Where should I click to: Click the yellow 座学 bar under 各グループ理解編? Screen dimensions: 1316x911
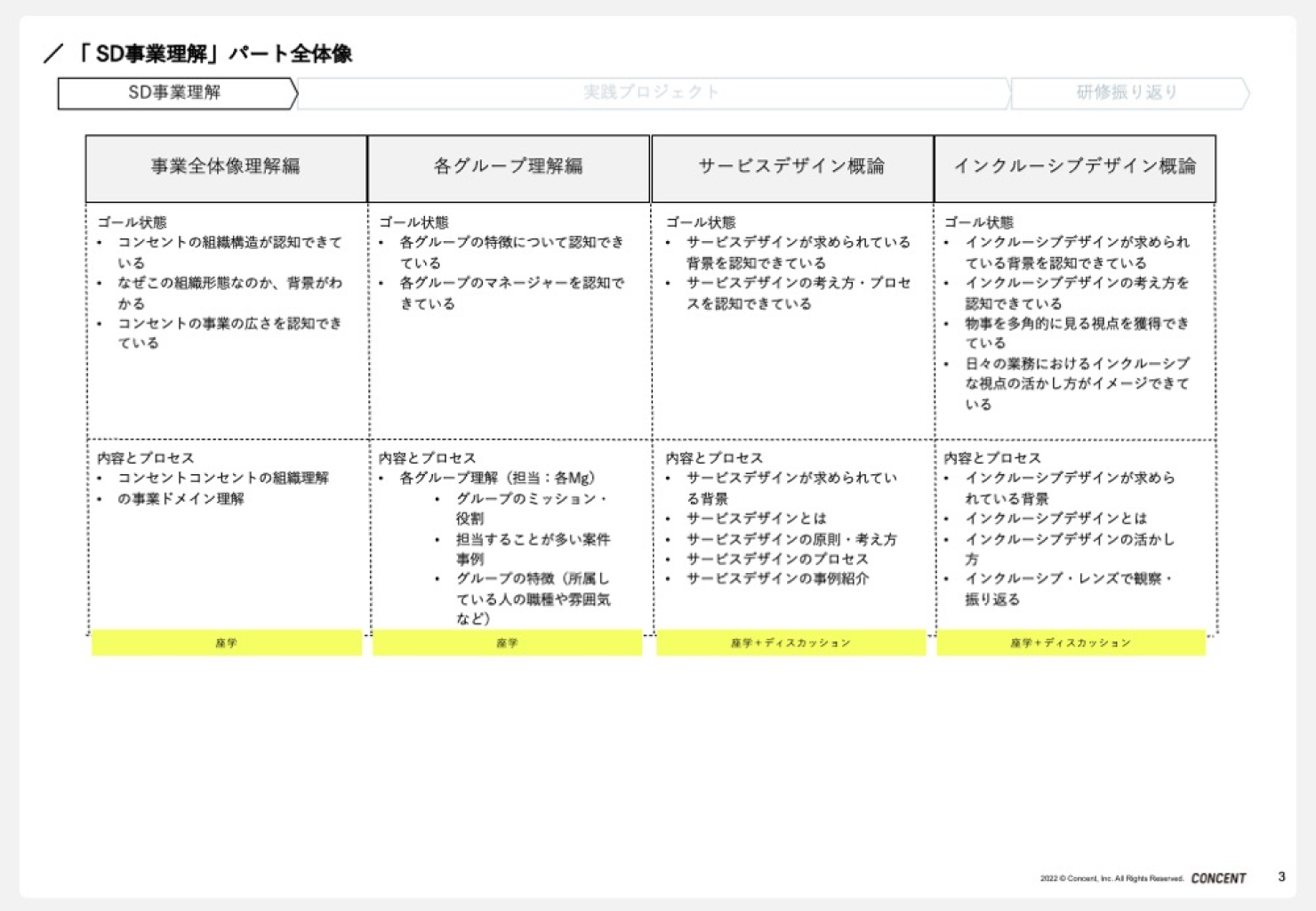507,642
